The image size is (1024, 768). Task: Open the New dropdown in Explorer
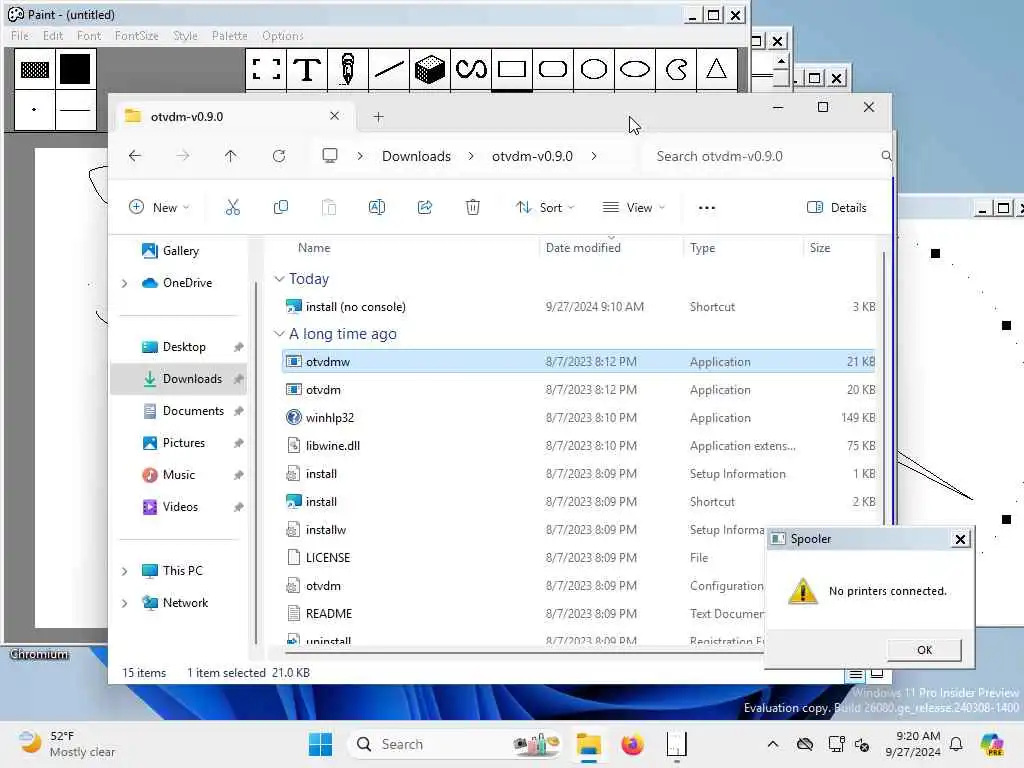[159, 208]
